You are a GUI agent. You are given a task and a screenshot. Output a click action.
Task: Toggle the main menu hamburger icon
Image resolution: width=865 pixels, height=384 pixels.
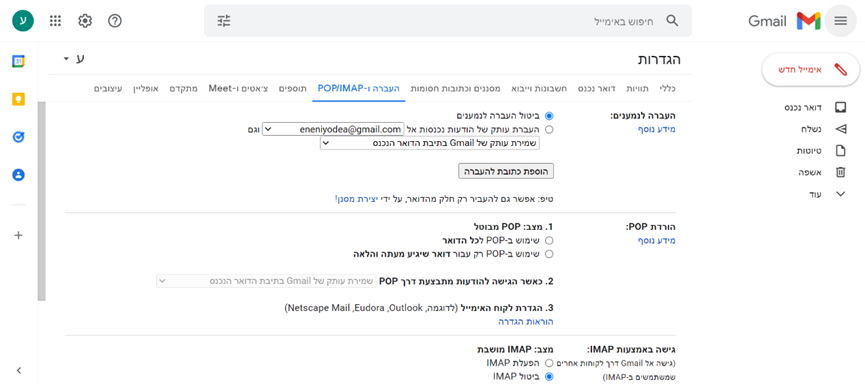click(840, 21)
